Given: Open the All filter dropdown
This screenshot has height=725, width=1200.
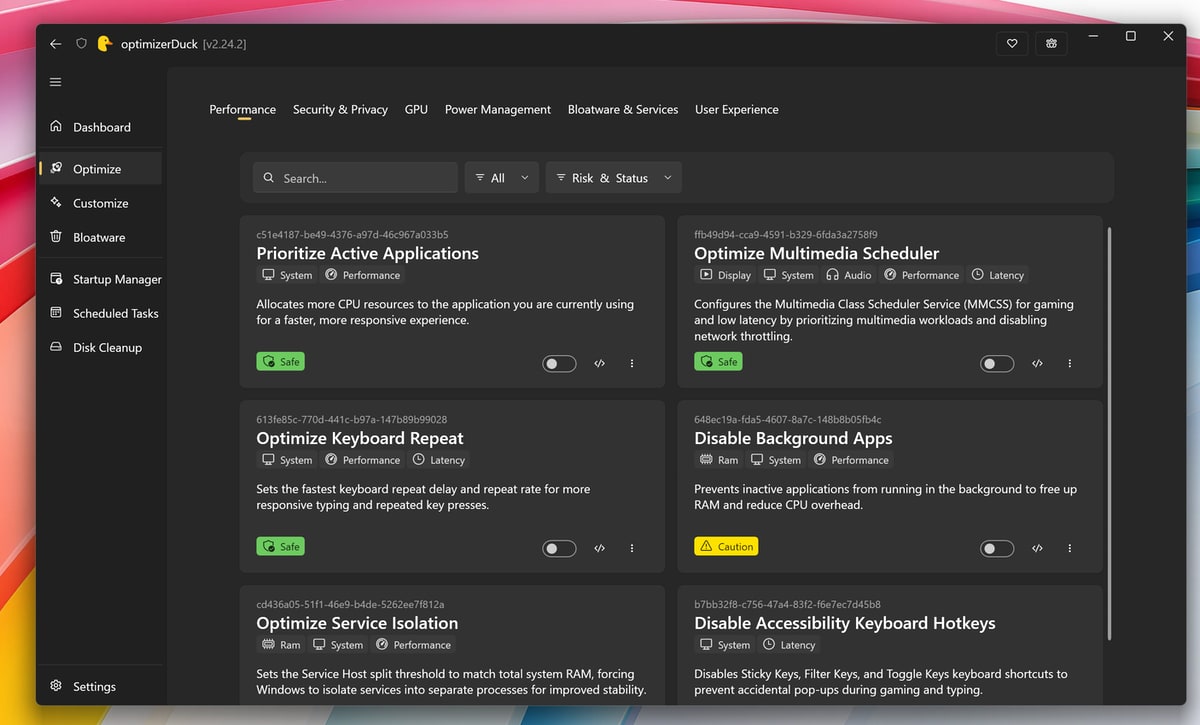Looking at the screenshot, I should click(x=502, y=178).
